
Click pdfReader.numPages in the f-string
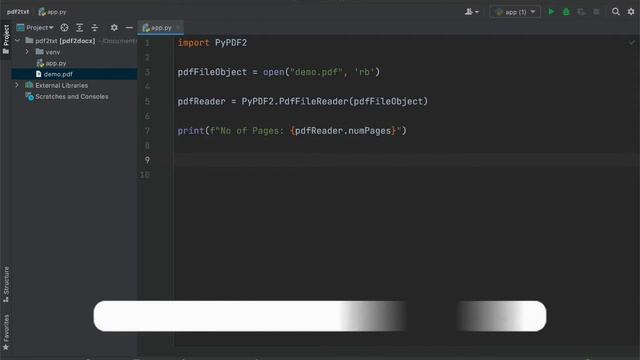point(343,131)
